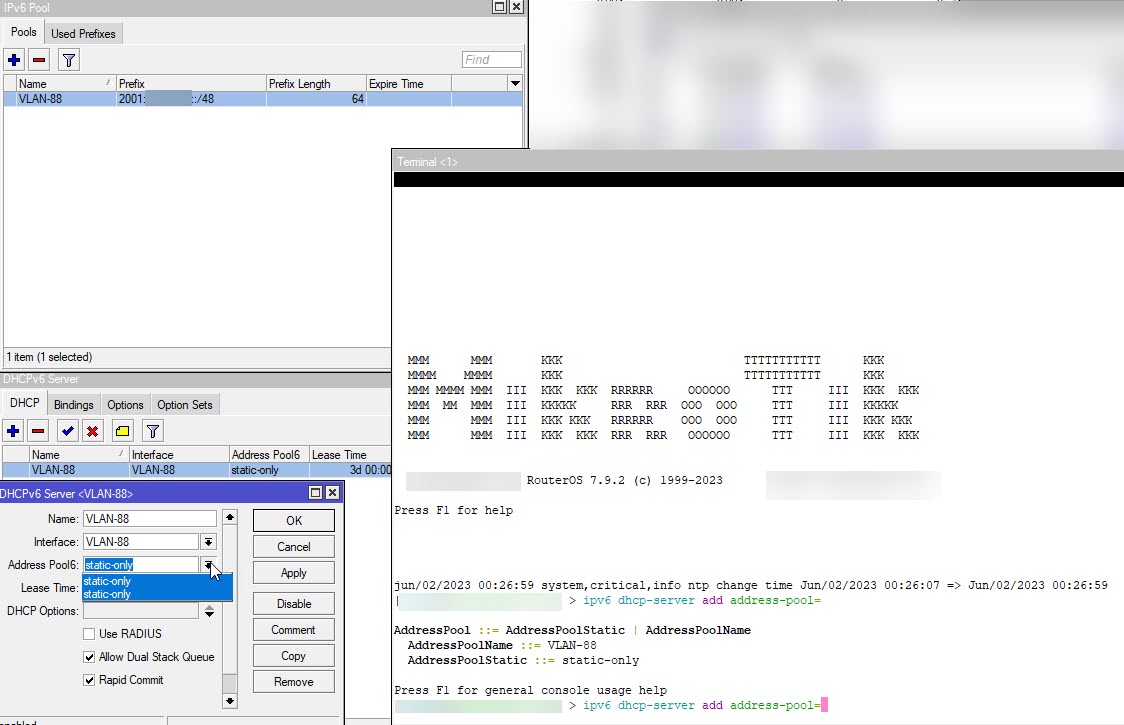Image resolution: width=1124 pixels, height=725 pixels.
Task: Click the scroll-up arrow in VLAN-88 dialog
Action: pos(229,517)
